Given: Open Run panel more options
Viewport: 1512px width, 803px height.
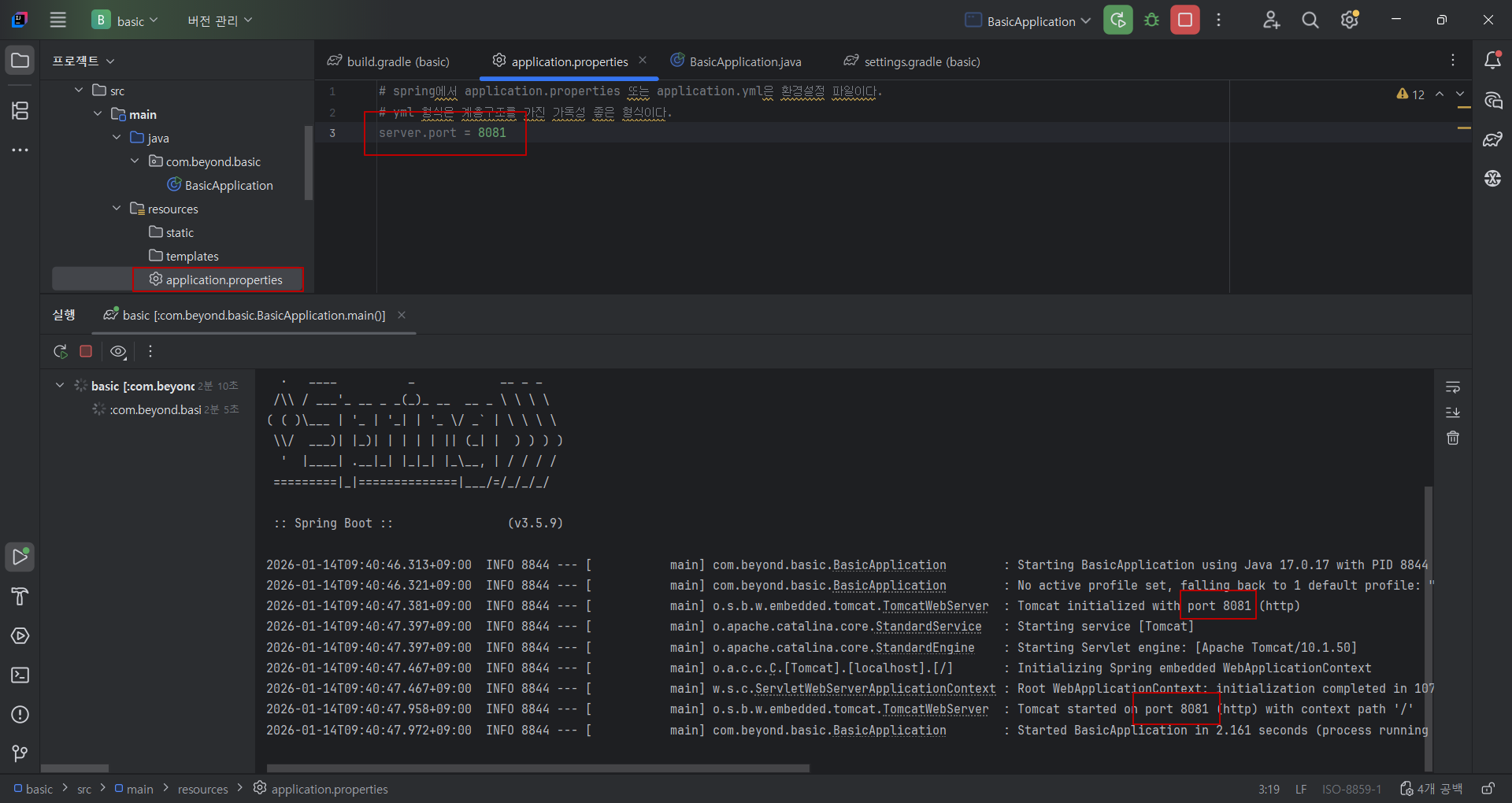Looking at the screenshot, I should pyautogui.click(x=150, y=351).
